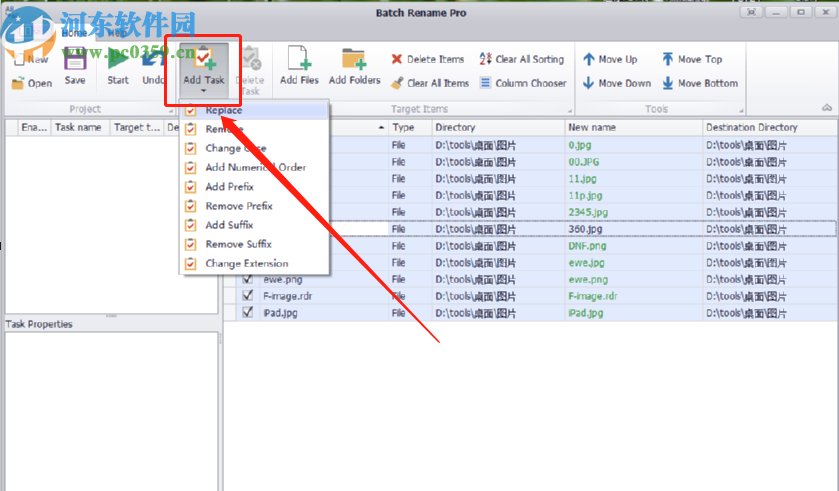Click the Move Up arrow icon

tap(589, 60)
